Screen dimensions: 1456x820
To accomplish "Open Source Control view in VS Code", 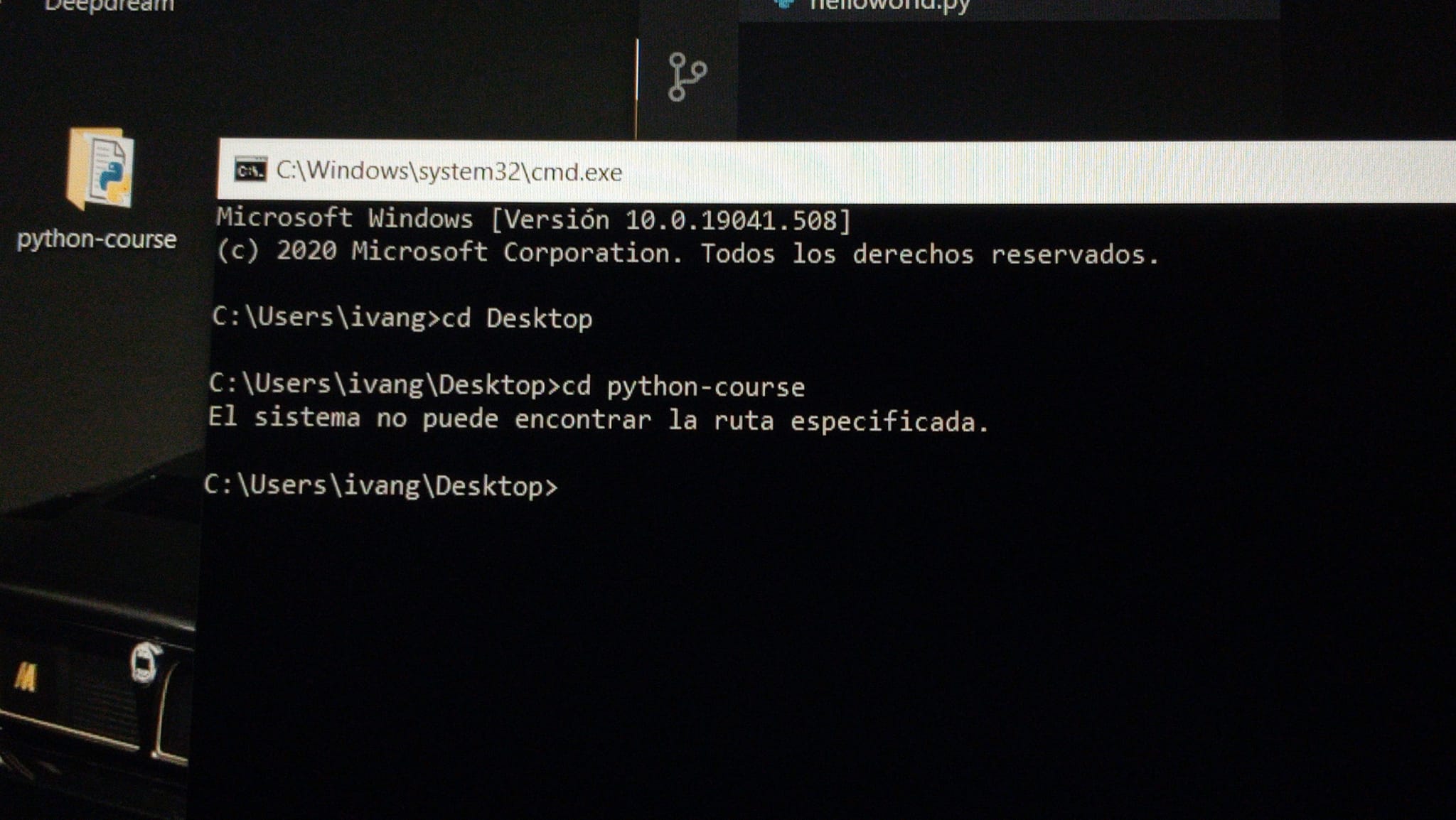I will [687, 76].
